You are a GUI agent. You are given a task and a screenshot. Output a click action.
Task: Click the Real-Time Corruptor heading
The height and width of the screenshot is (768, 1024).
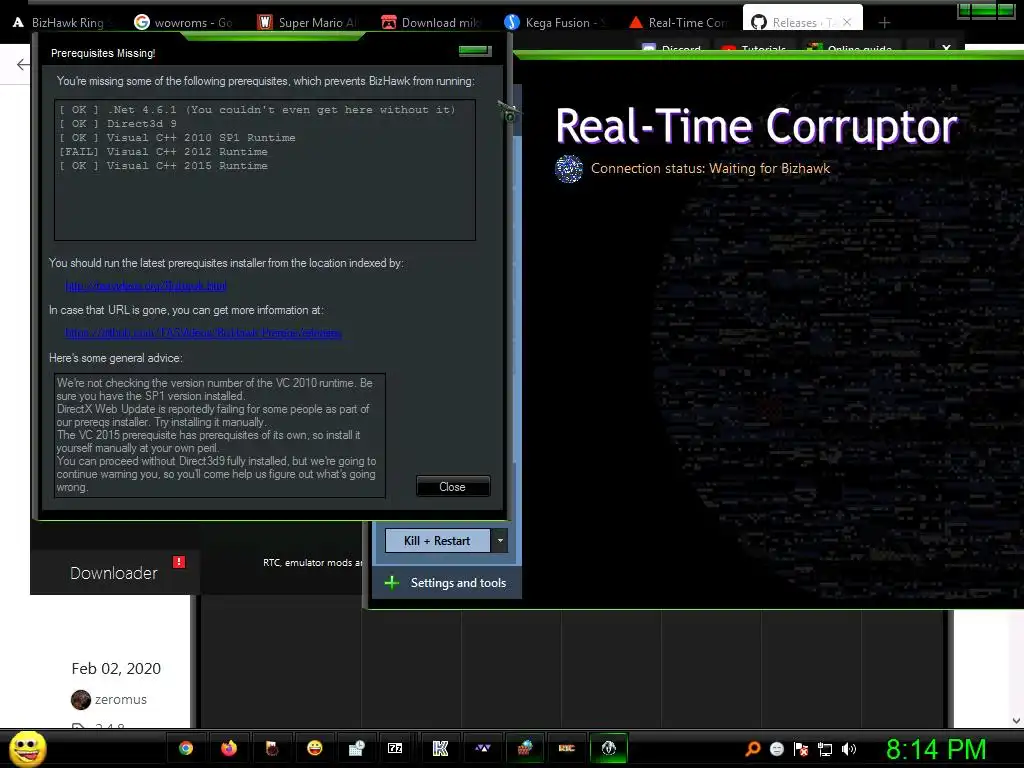(x=756, y=125)
